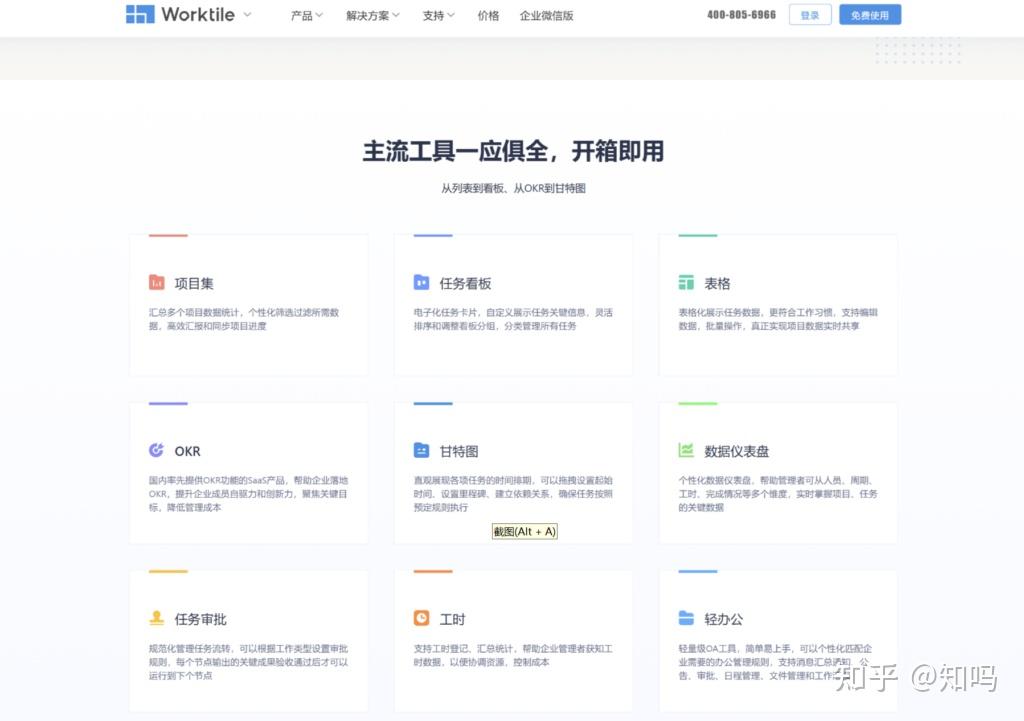Select 企业微信版 in the navigation bar
Screen dimensions: 1024x721
coord(546,15)
